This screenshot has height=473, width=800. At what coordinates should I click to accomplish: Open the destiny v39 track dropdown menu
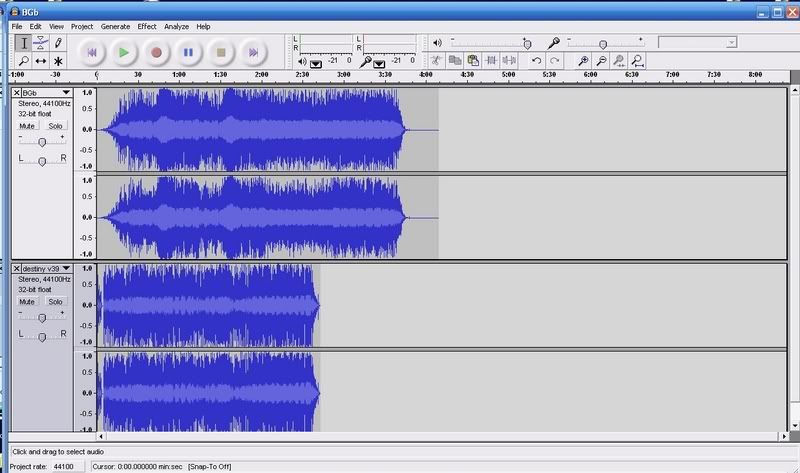point(66,268)
